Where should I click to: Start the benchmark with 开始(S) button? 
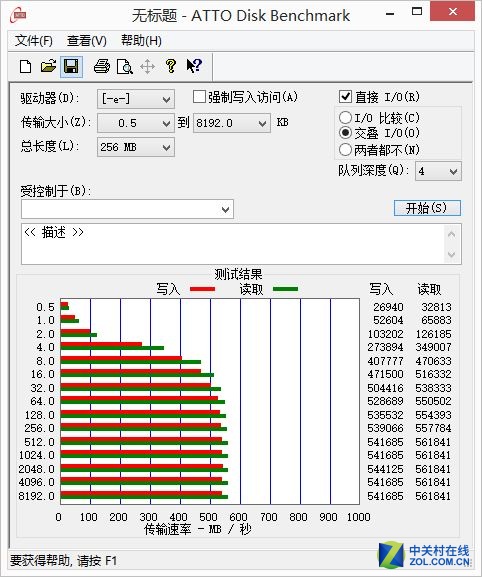coord(427,208)
